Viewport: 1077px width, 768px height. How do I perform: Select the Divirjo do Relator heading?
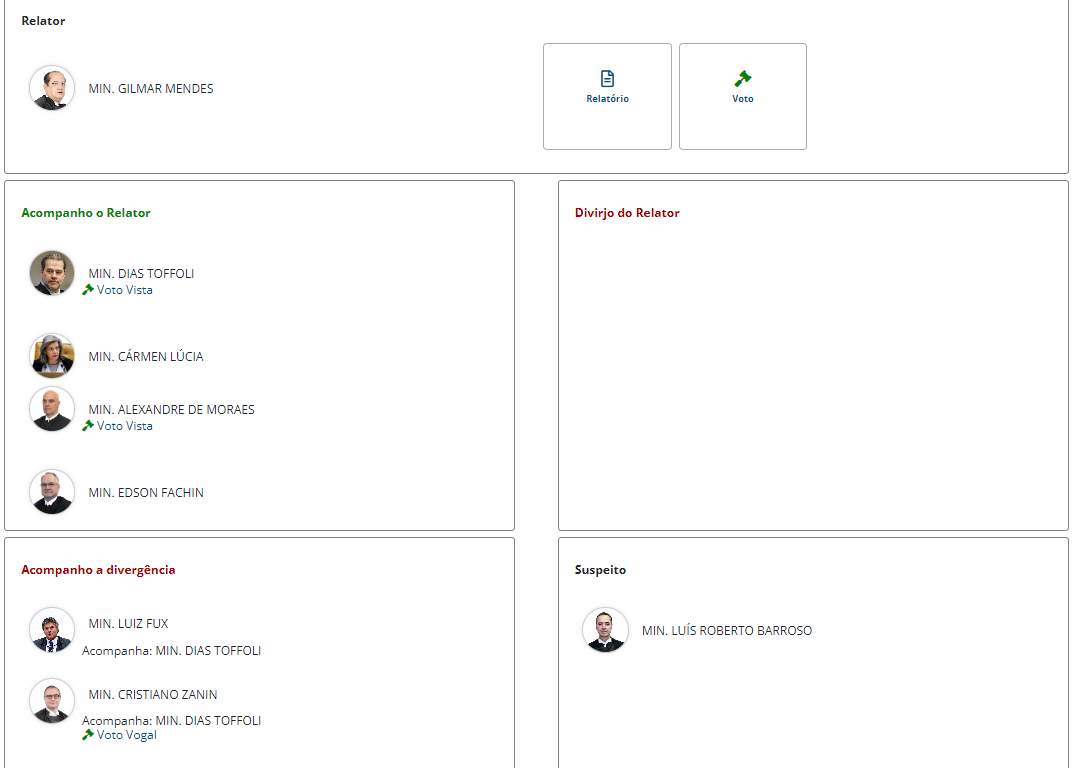click(627, 213)
